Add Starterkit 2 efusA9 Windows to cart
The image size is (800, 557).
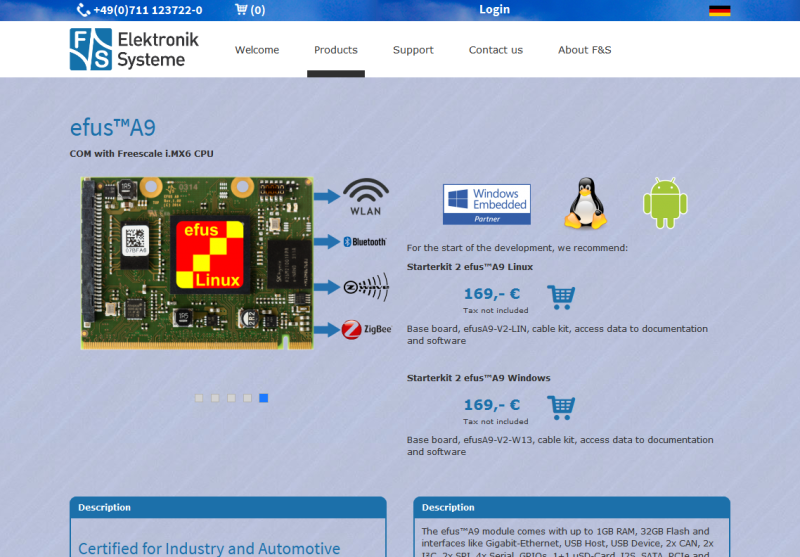tap(561, 408)
